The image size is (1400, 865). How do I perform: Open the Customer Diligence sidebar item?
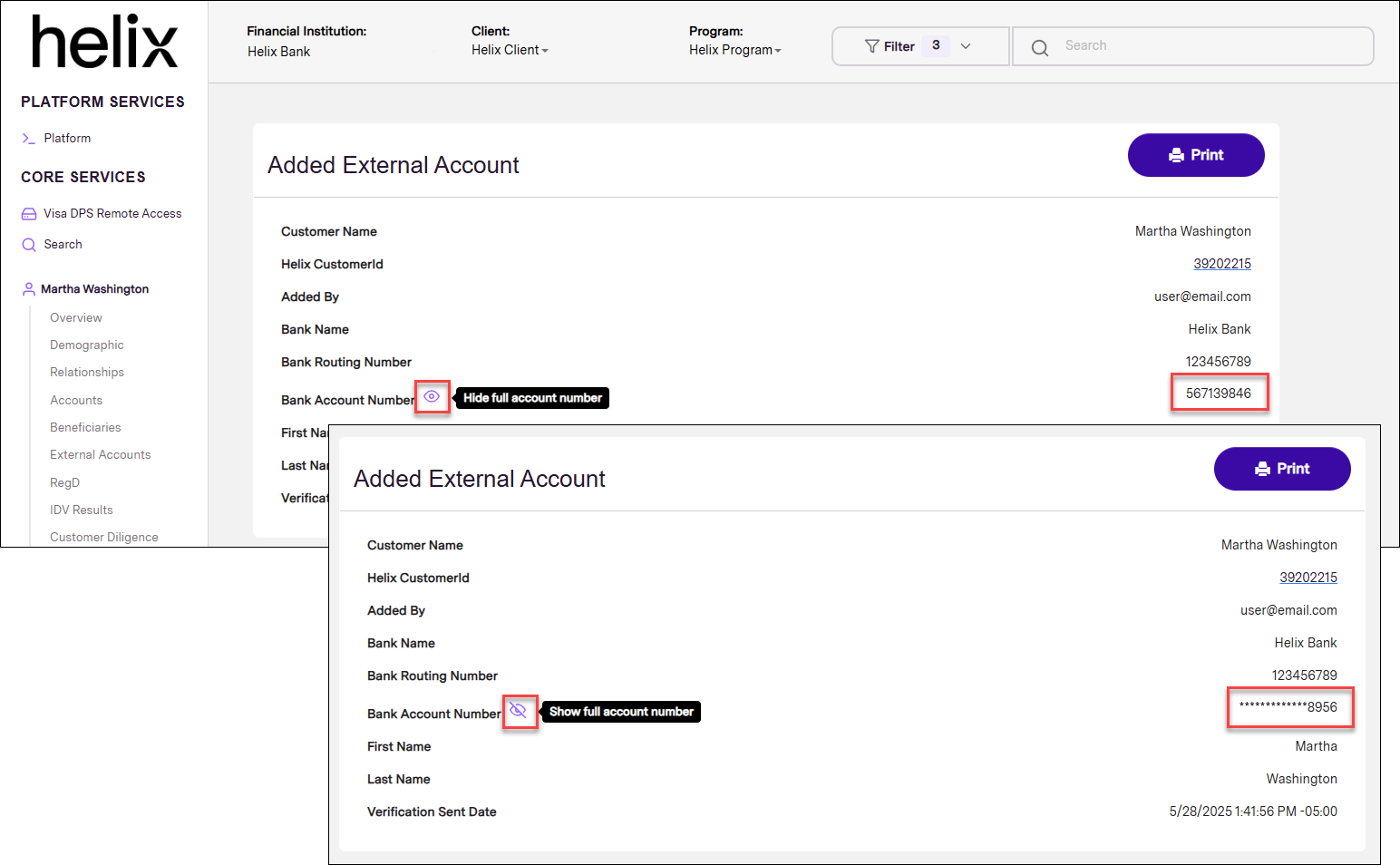point(104,538)
